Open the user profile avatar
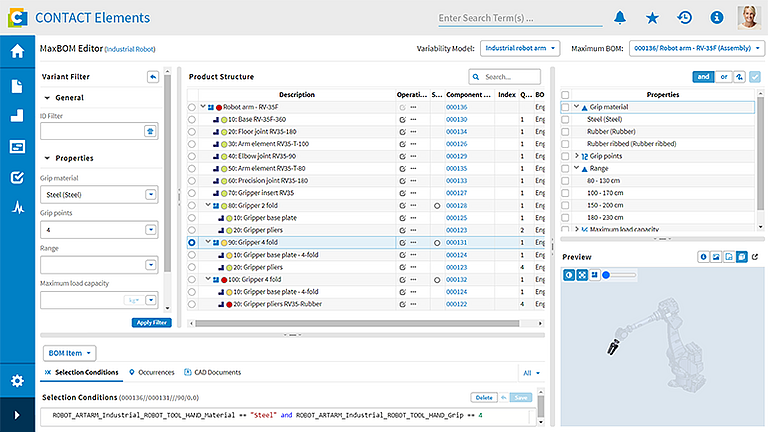768x432 pixels. click(749, 18)
